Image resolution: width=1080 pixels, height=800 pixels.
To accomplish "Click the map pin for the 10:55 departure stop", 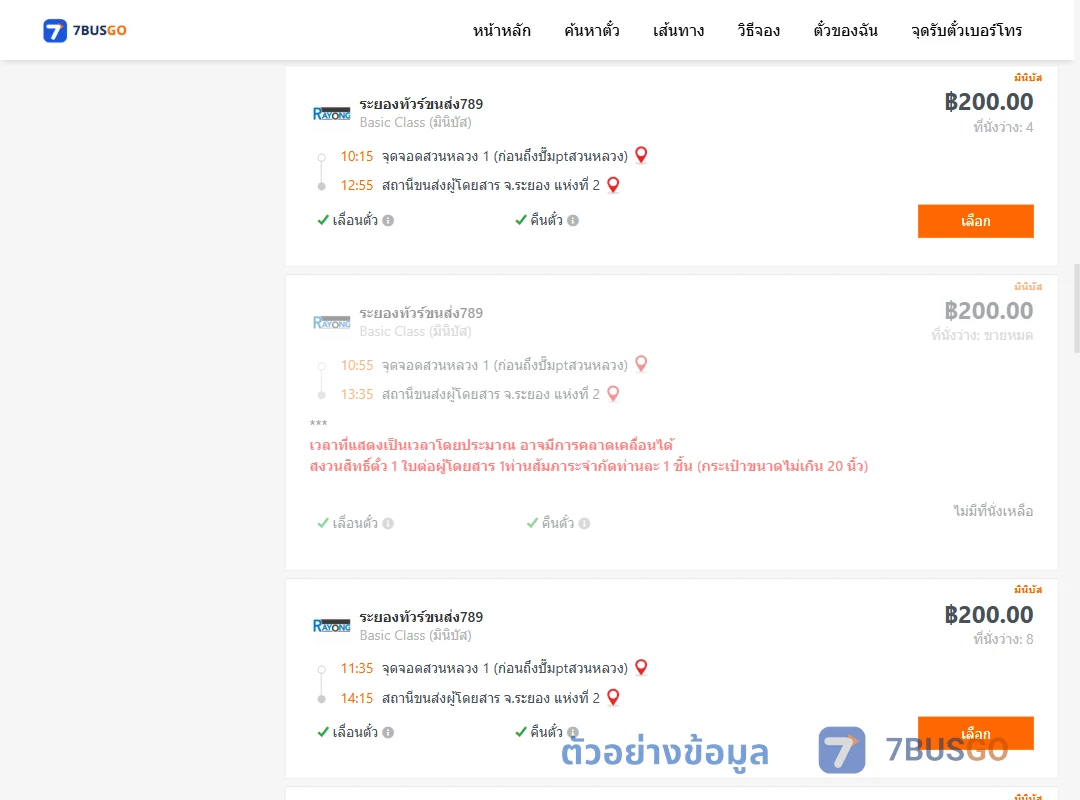I will coord(641,364).
